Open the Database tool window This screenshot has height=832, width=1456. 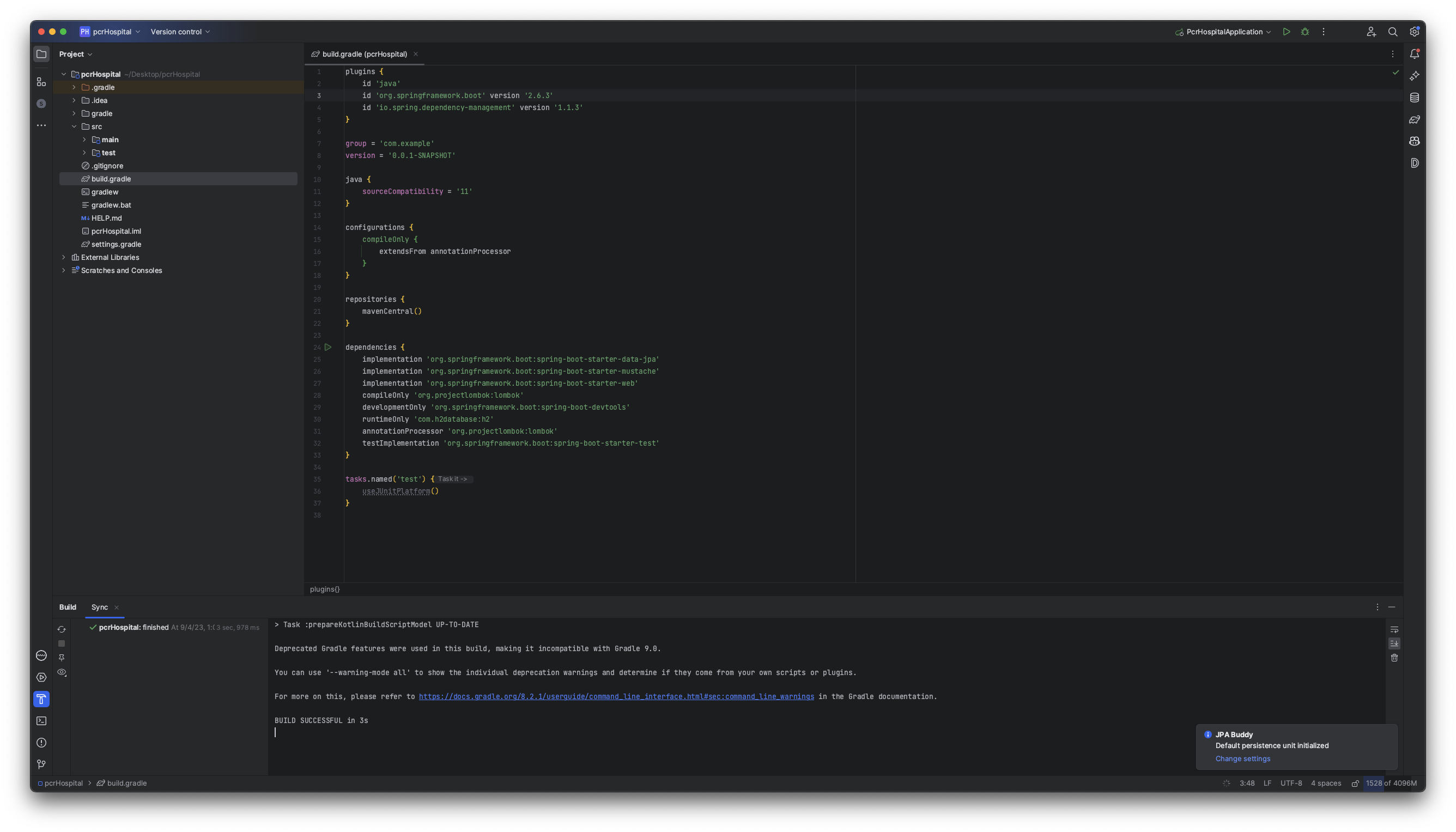pyautogui.click(x=1414, y=98)
